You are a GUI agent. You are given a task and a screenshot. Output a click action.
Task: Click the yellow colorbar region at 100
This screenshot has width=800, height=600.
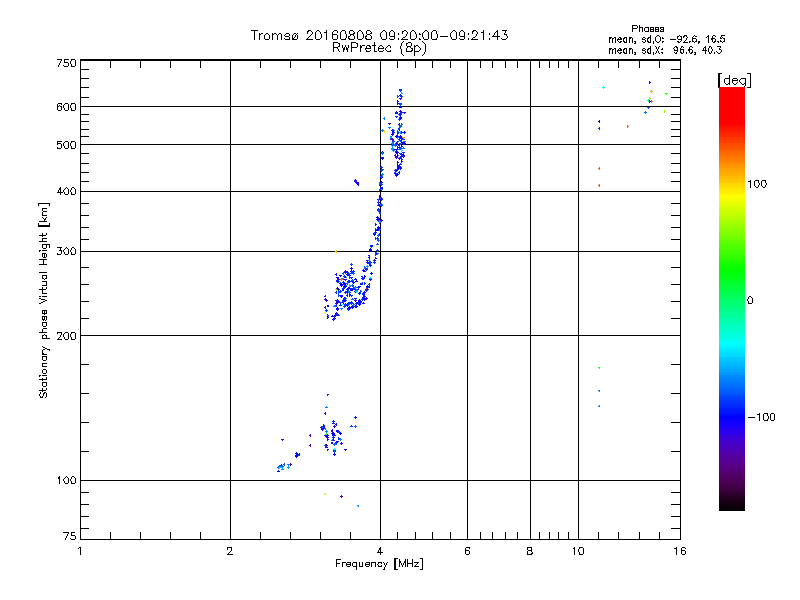[x=732, y=193]
